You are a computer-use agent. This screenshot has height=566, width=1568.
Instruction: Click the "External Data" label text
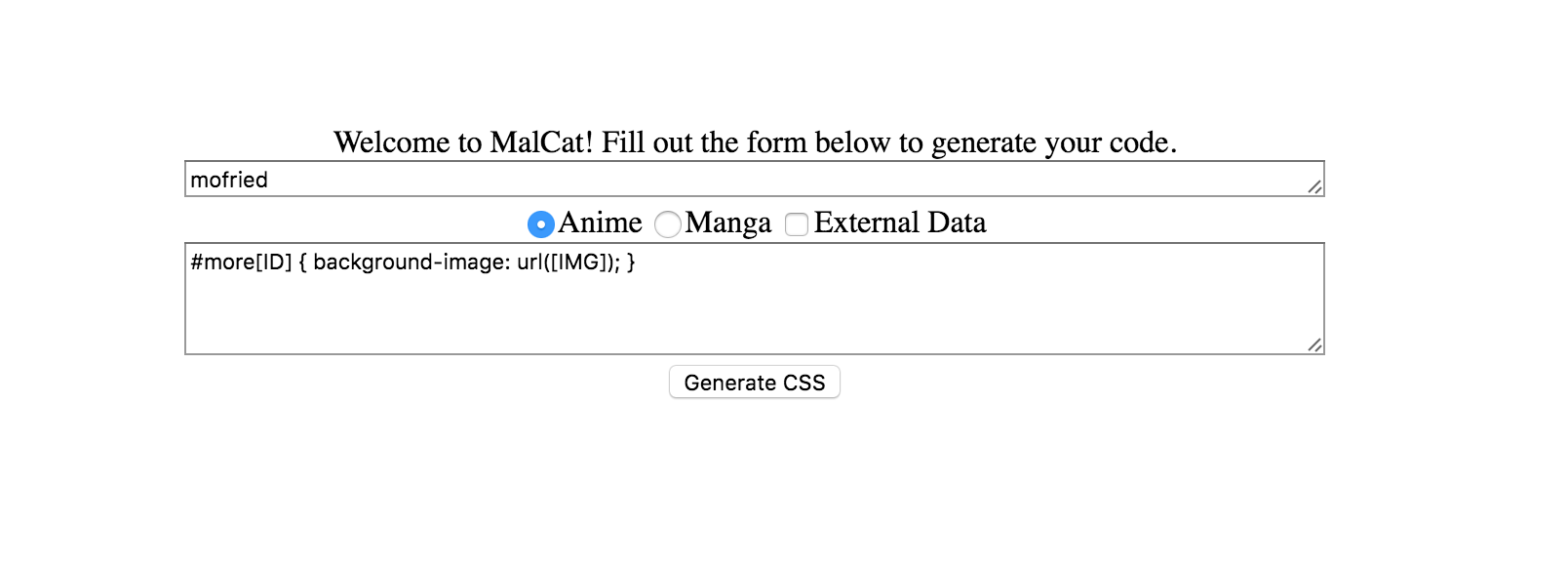899,222
